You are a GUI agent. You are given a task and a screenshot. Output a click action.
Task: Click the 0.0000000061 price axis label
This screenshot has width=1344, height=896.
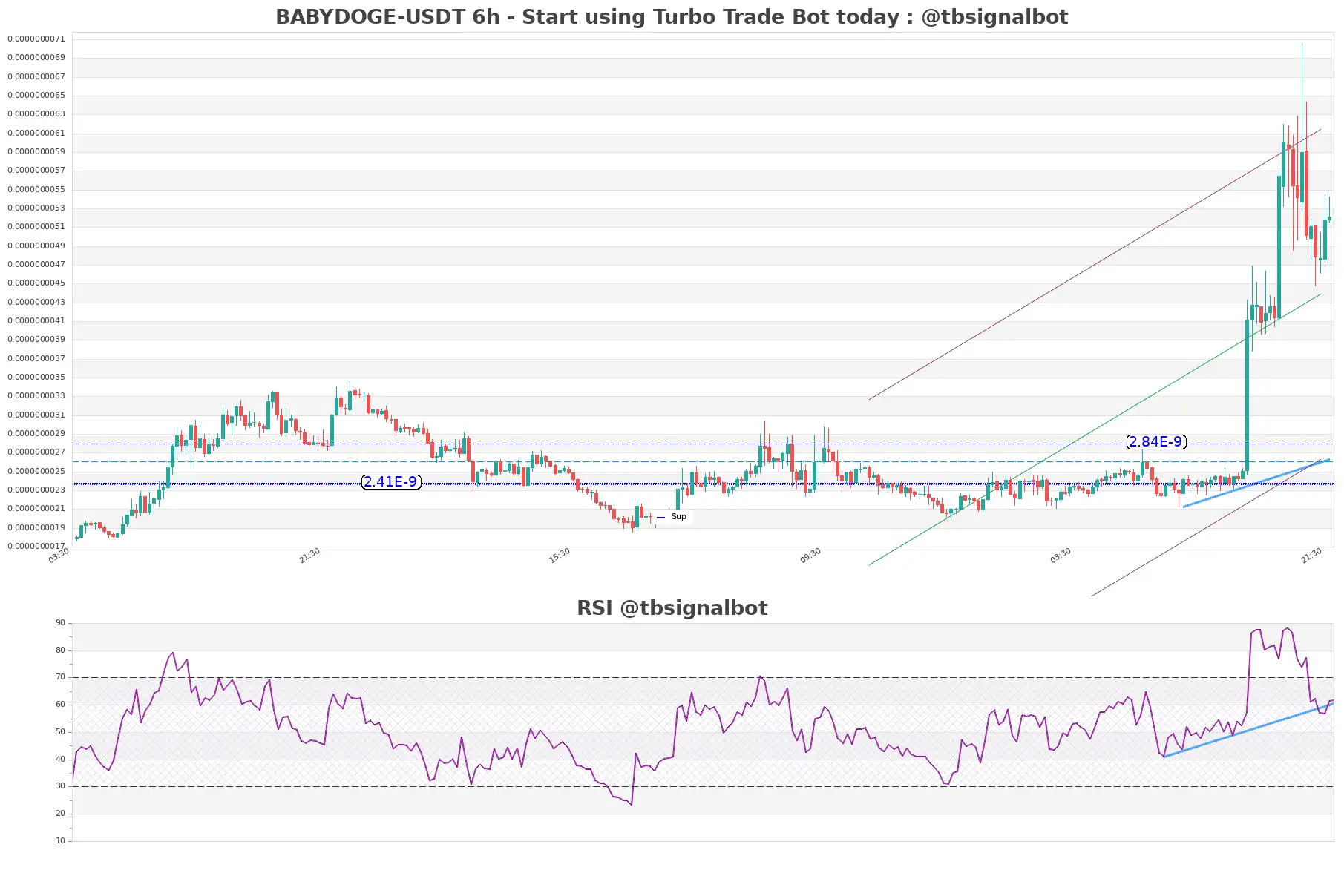(36, 133)
